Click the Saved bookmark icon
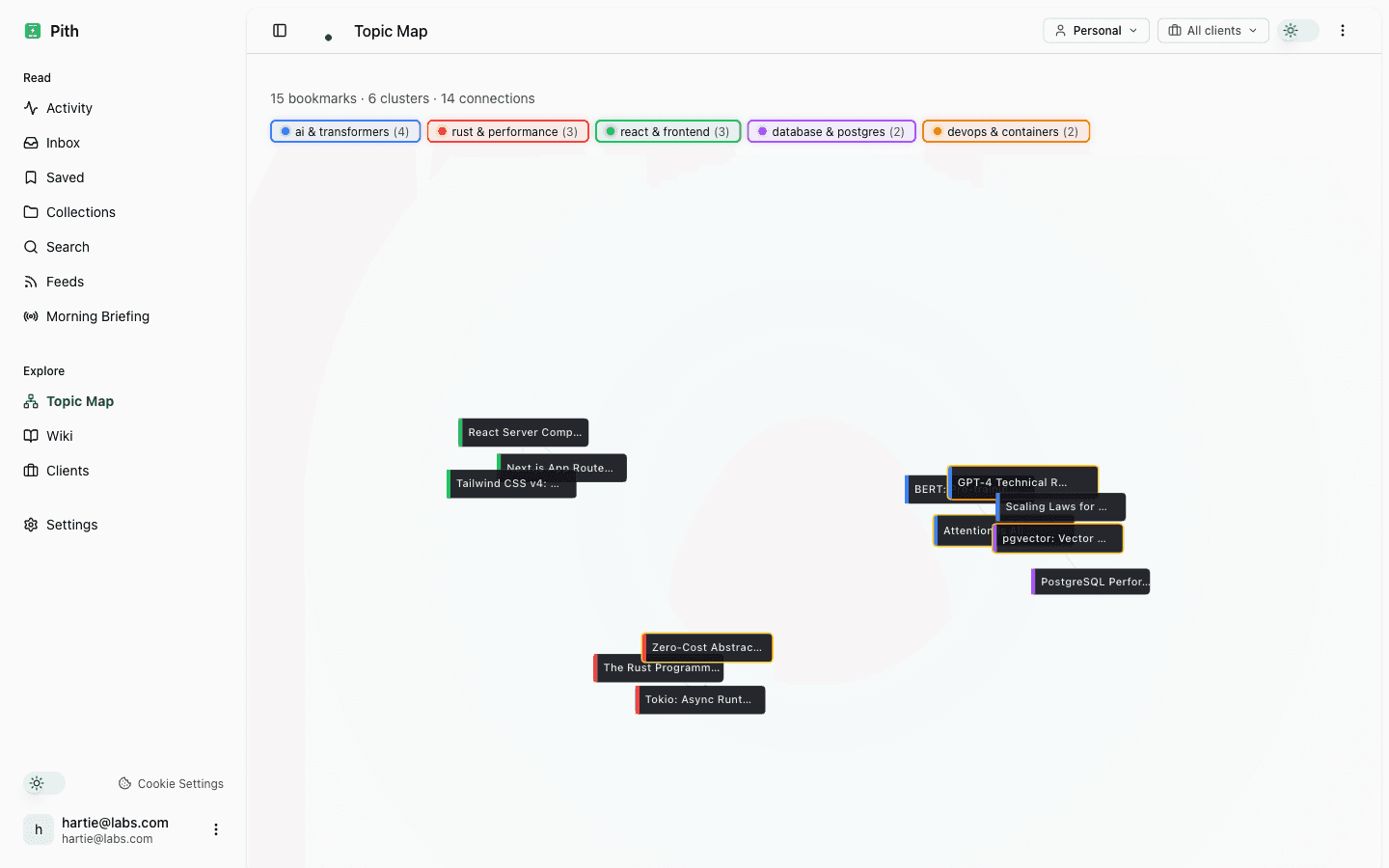Screen dimensions: 1389x868 [x=31, y=177]
